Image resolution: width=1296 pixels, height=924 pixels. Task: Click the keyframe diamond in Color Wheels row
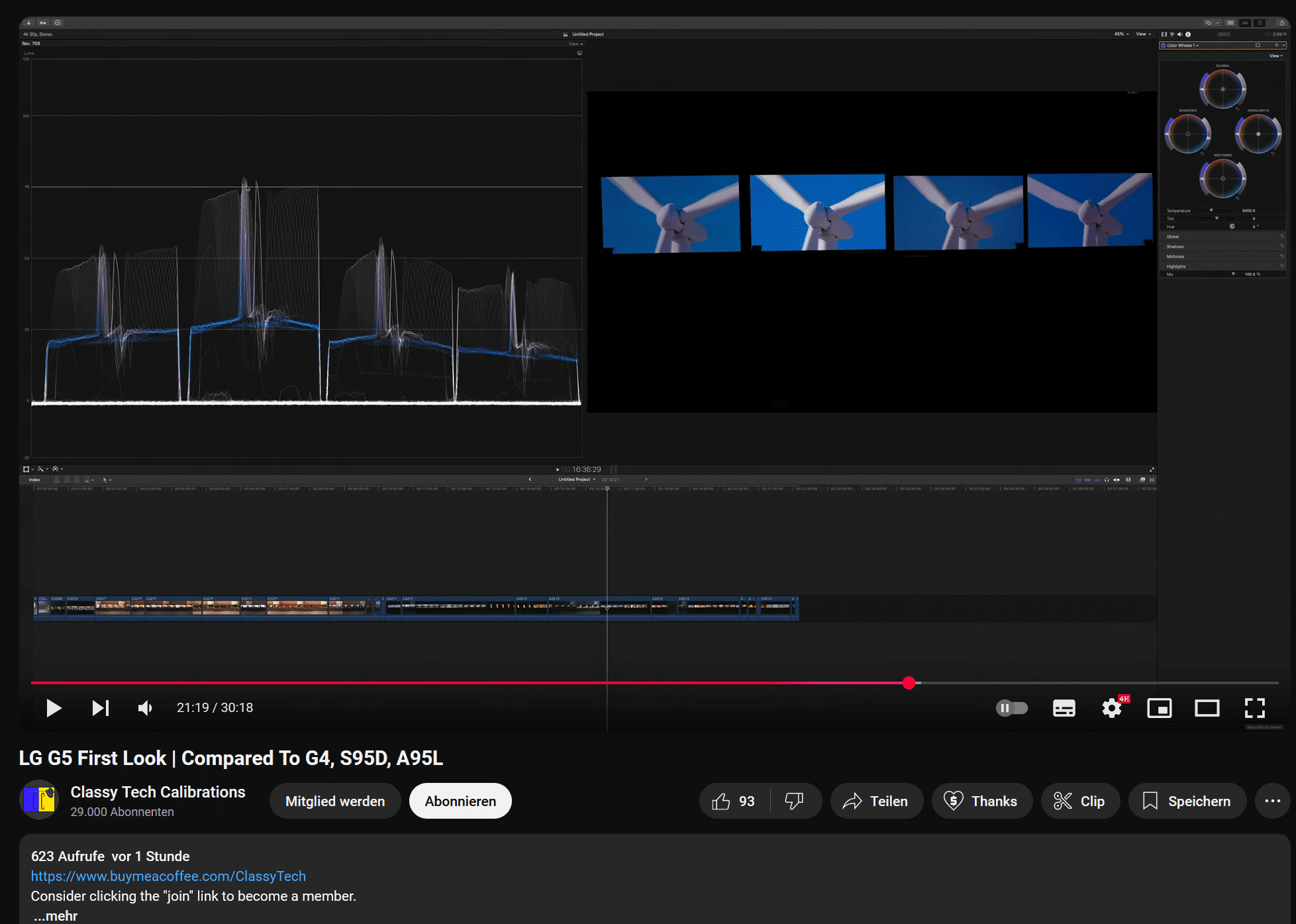coord(1276,45)
